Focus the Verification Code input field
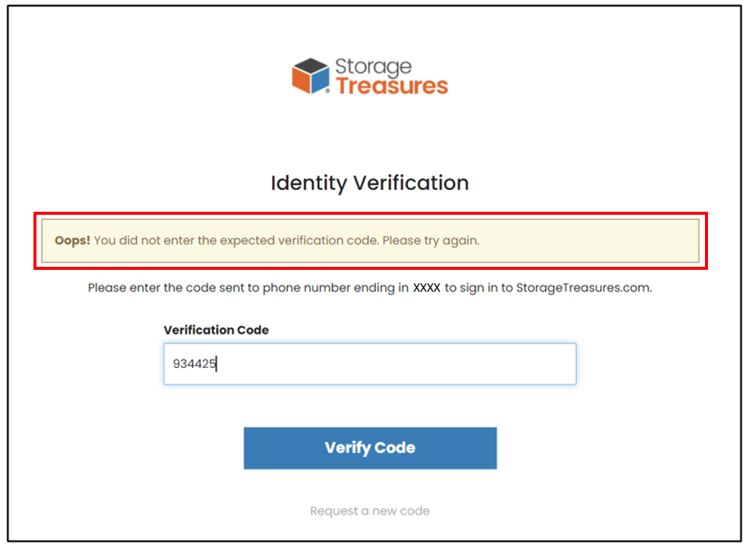Viewport: 749px width, 550px height. pos(370,364)
